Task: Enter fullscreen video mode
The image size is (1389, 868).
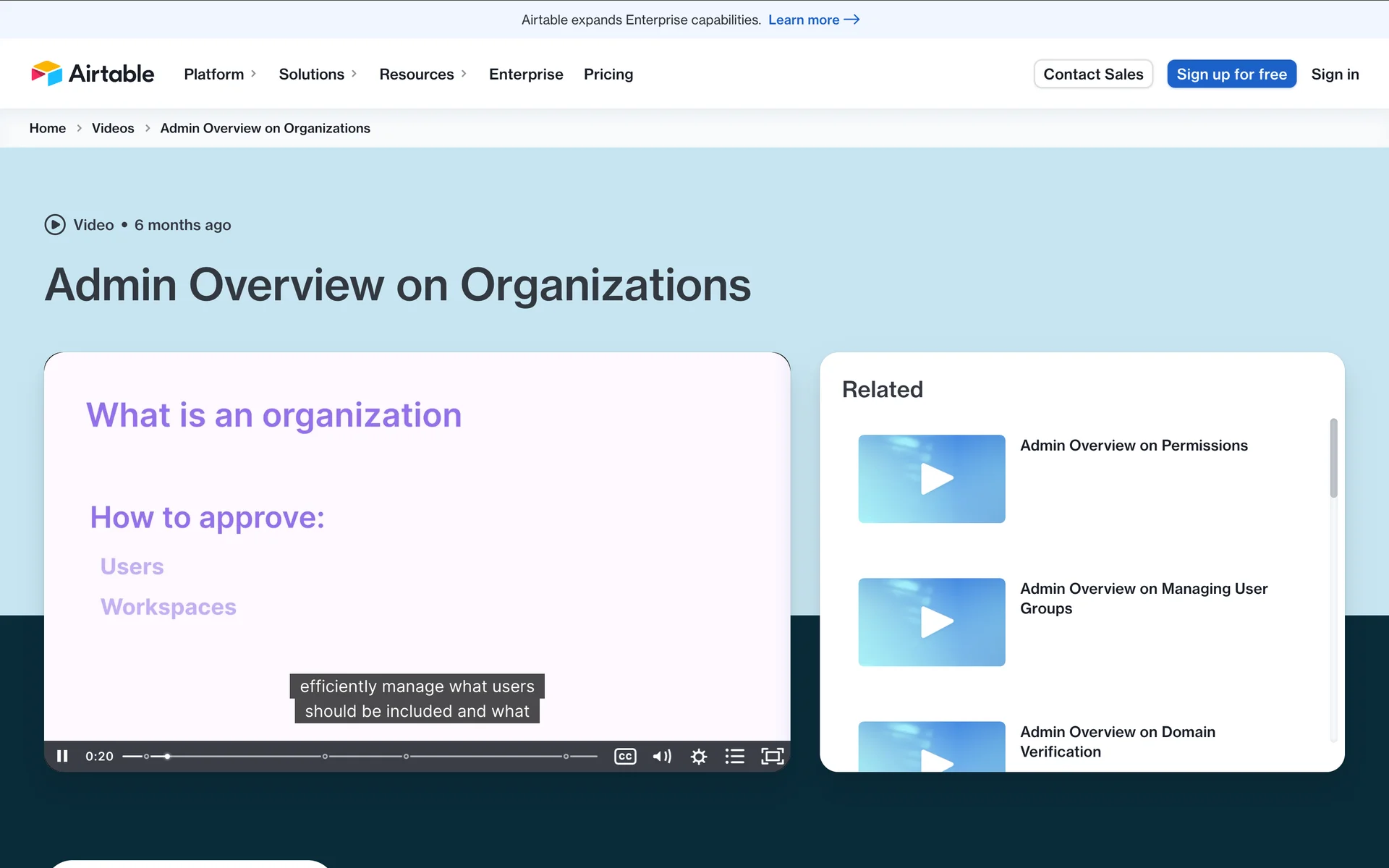Action: (773, 756)
